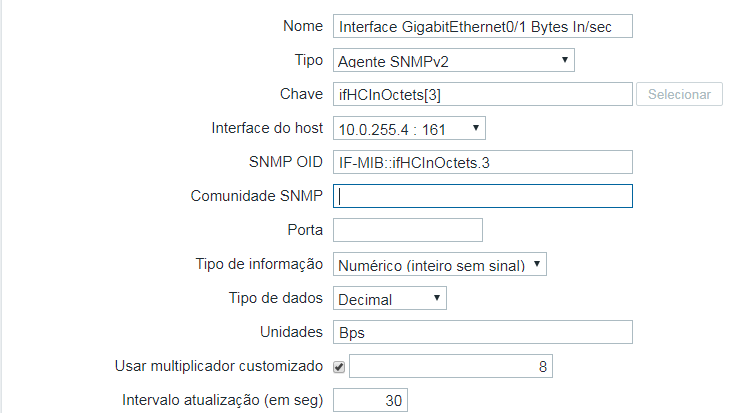Focus the update interval field showing 30
Viewport: 732px width, 413px height.
click(x=370, y=400)
